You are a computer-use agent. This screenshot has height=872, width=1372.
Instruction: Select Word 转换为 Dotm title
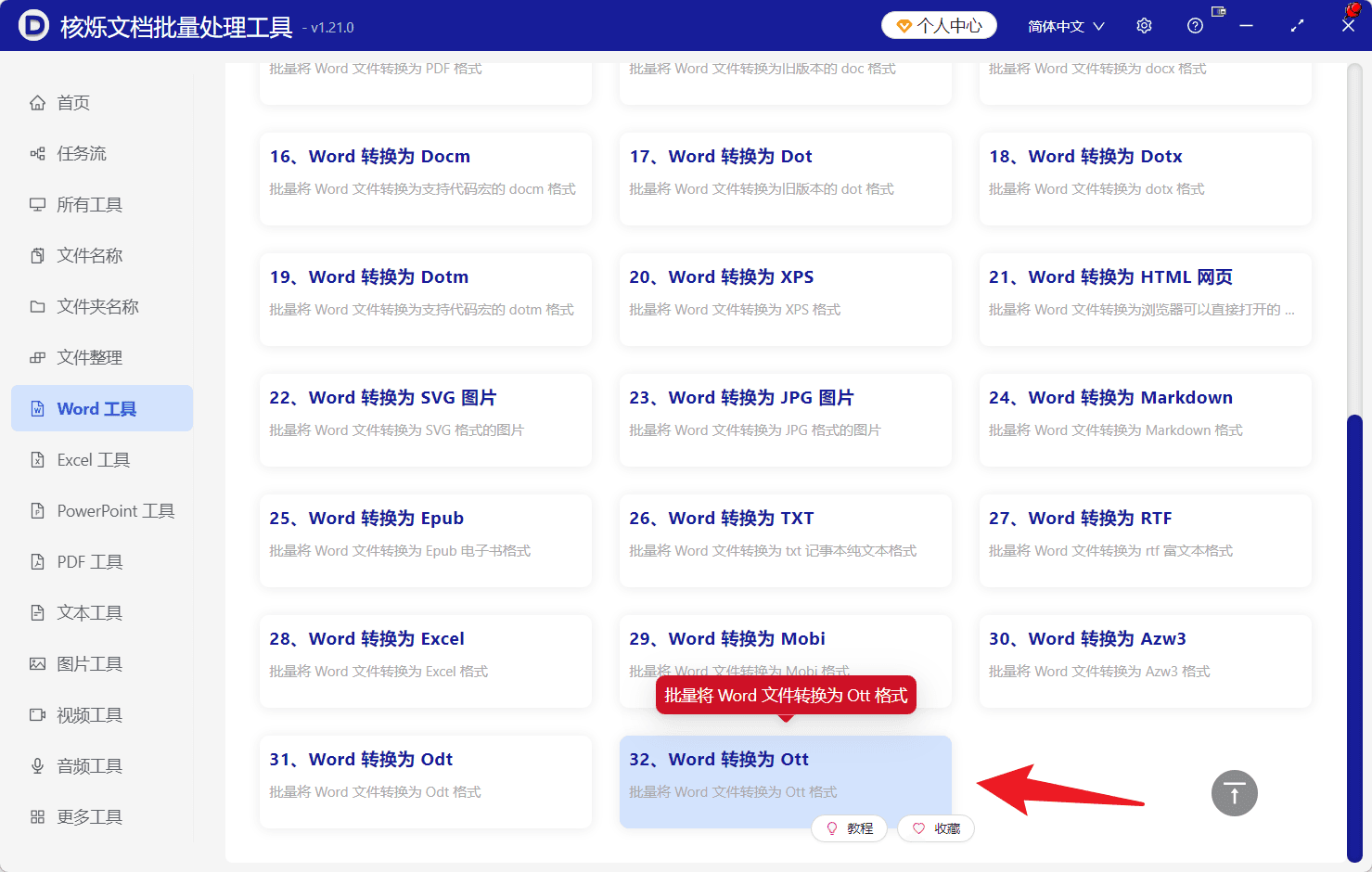pyautogui.click(x=369, y=277)
